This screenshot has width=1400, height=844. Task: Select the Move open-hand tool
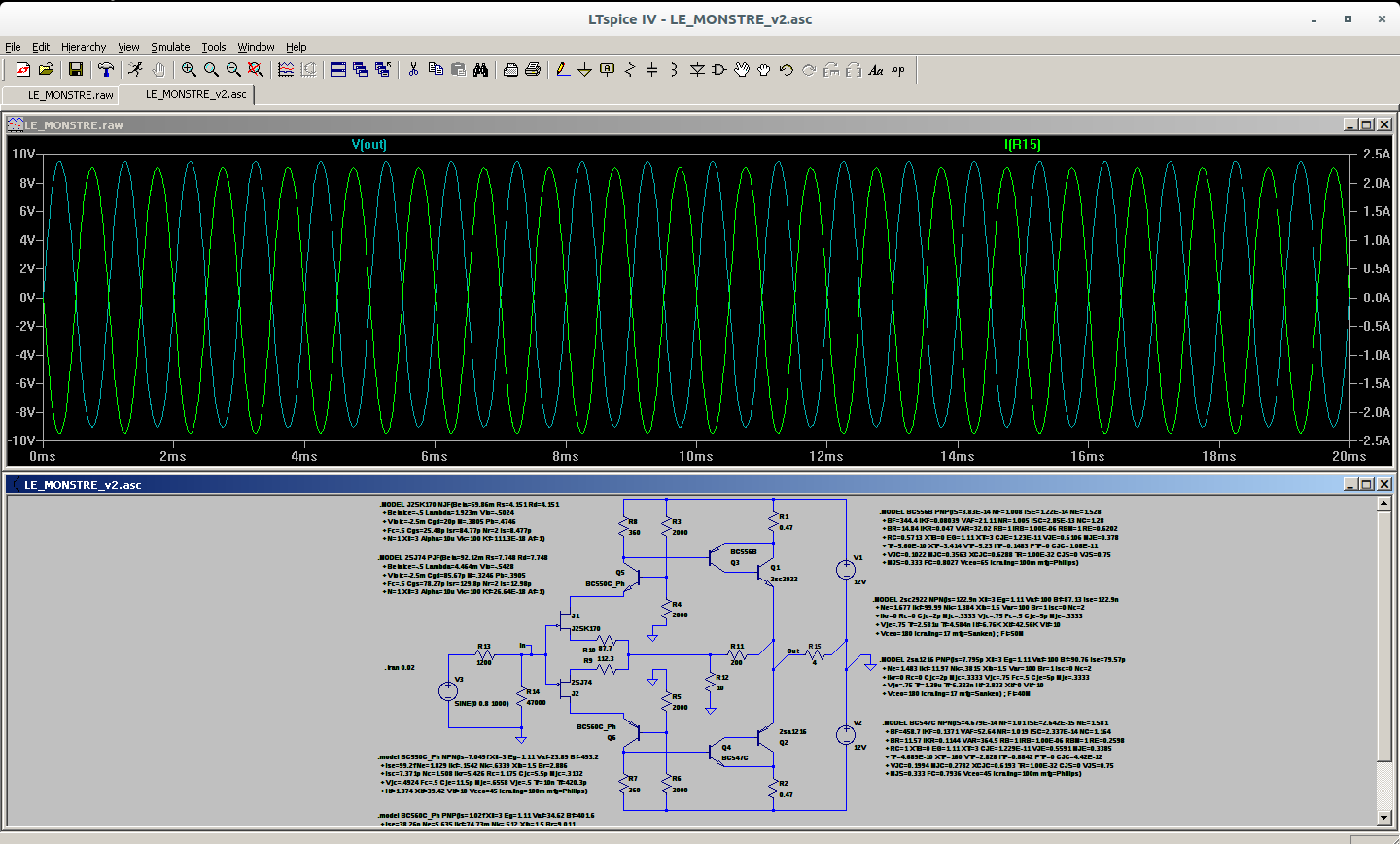point(742,69)
